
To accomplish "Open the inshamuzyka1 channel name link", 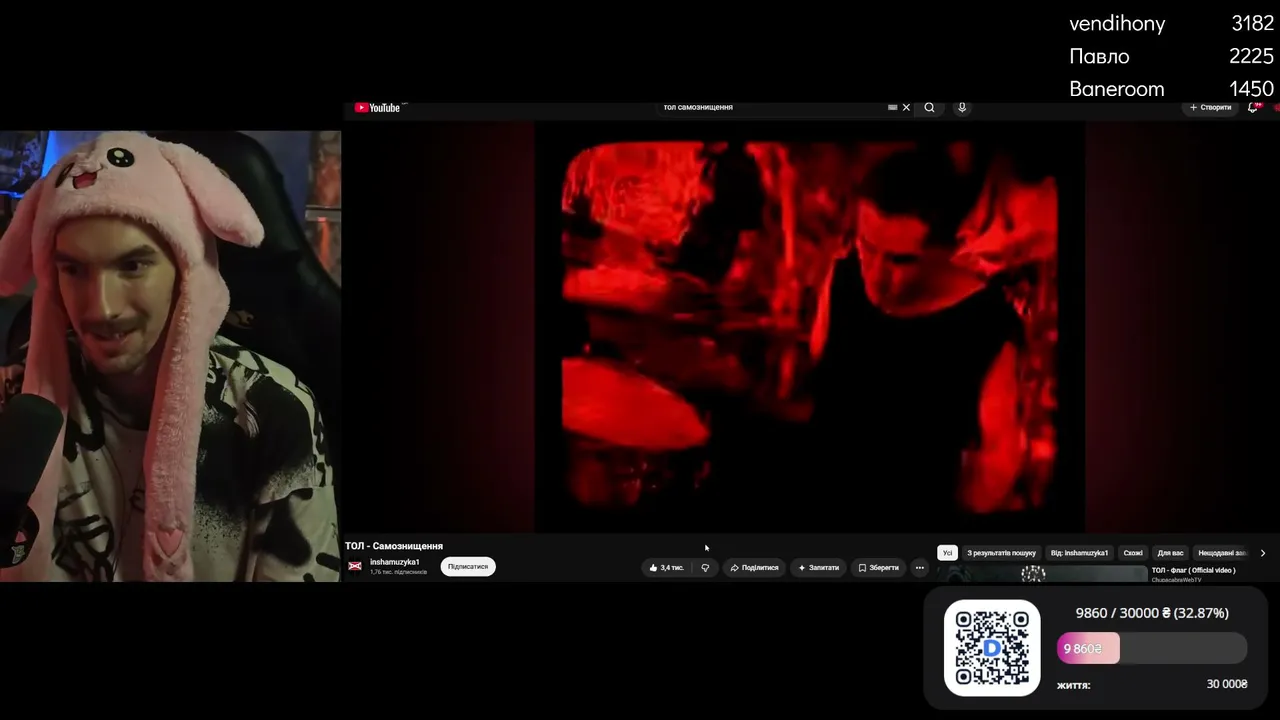I will (394, 562).
